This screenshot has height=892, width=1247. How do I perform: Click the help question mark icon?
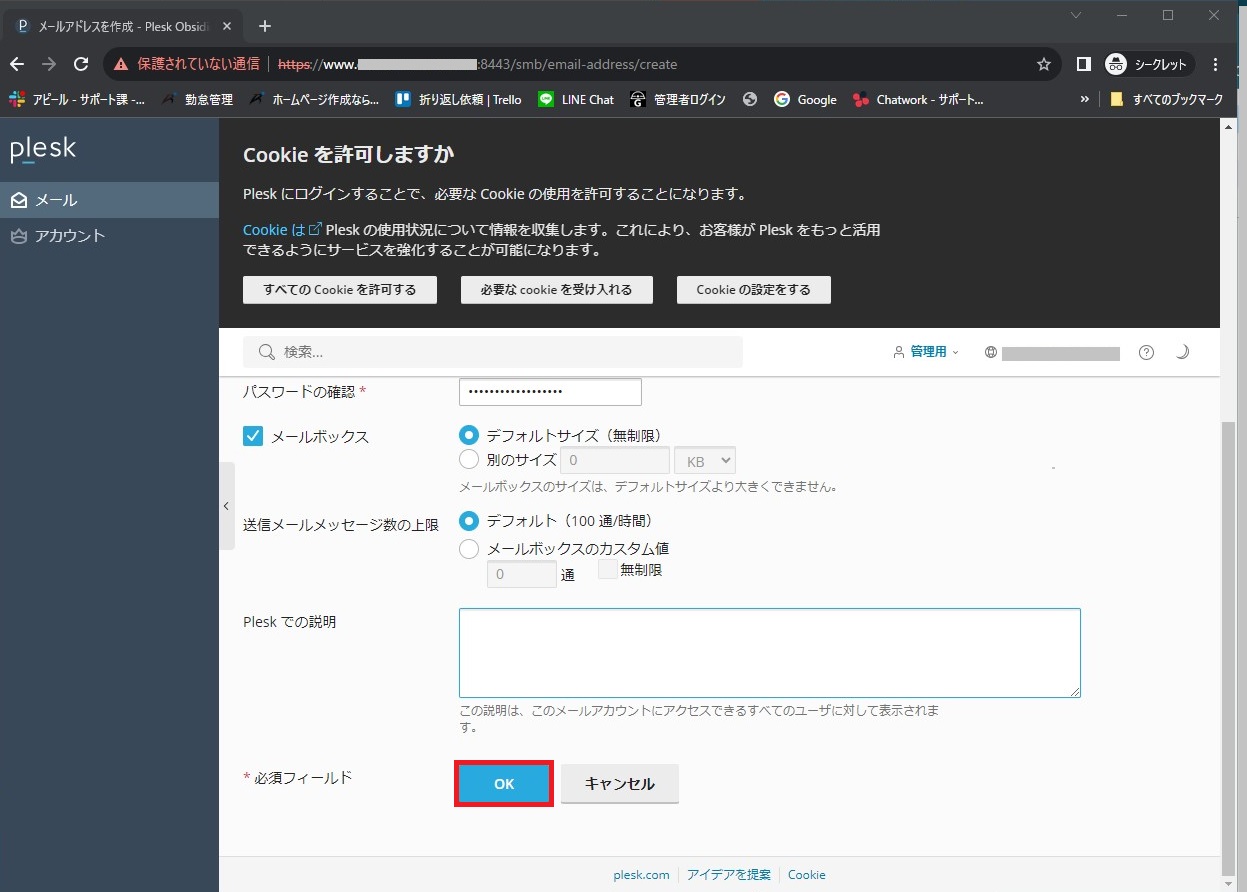[1146, 353]
